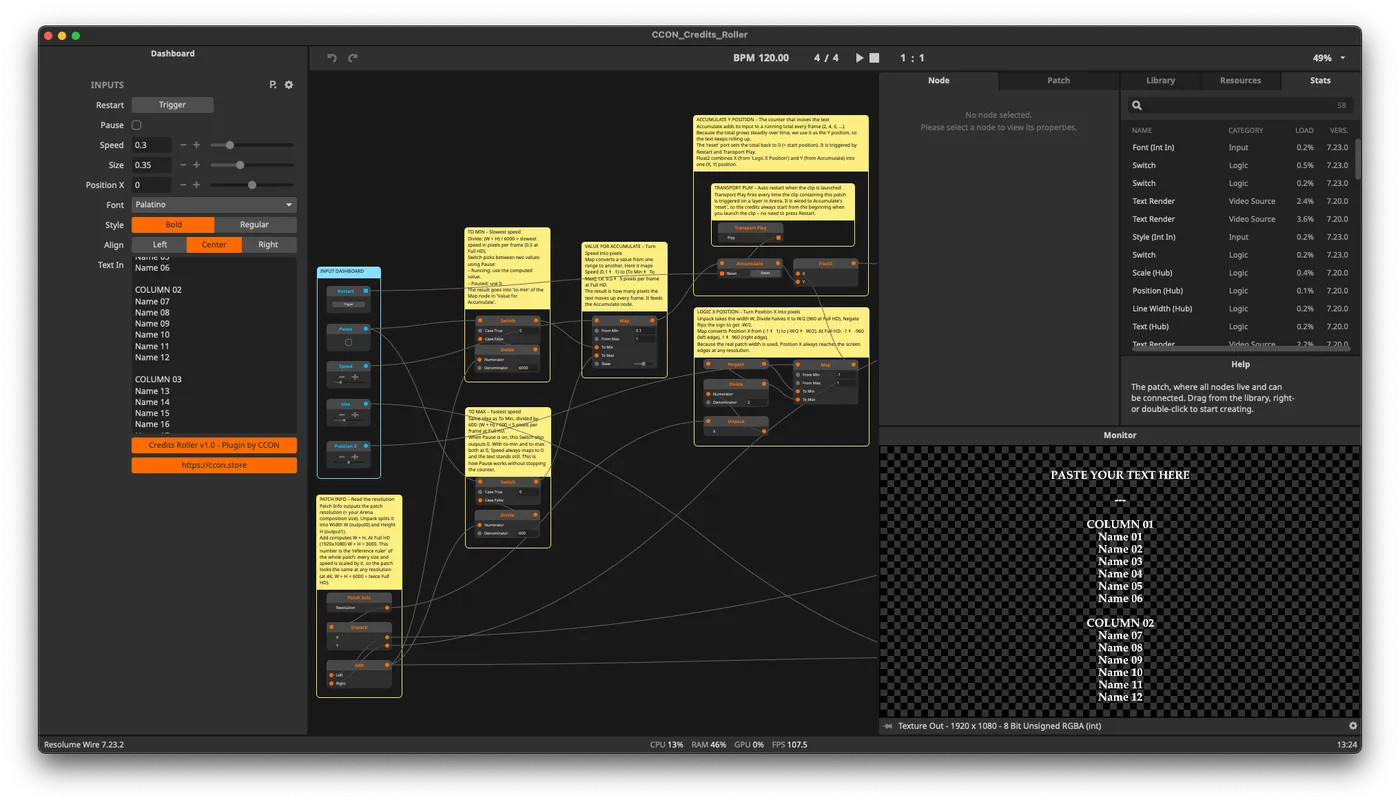The width and height of the screenshot is (1400, 804).
Task: Click the 4 / 4 time signature display
Action: coord(826,58)
